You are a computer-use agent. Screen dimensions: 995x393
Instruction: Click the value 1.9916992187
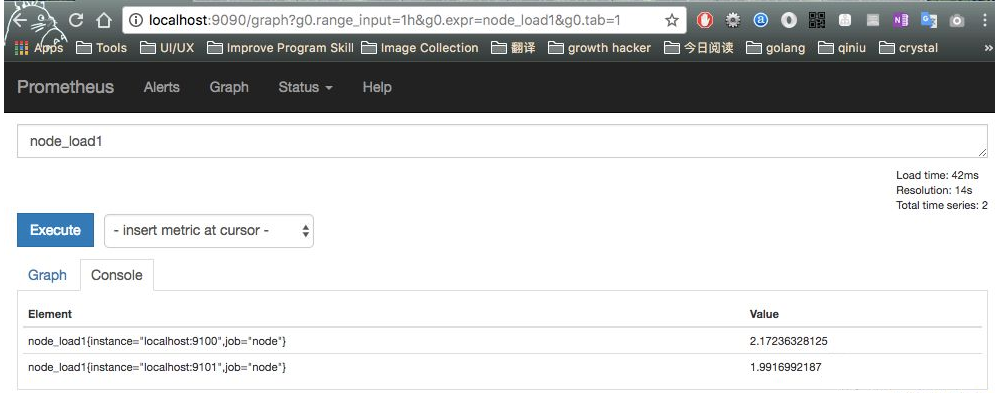(x=786, y=367)
